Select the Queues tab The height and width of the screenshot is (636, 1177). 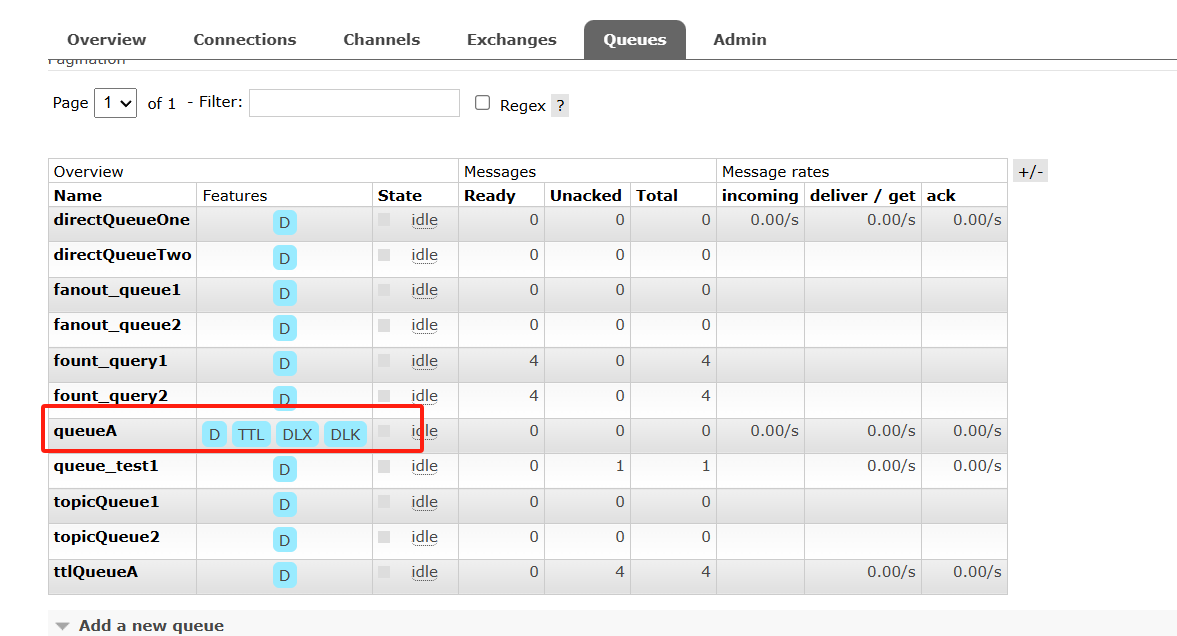tap(634, 40)
